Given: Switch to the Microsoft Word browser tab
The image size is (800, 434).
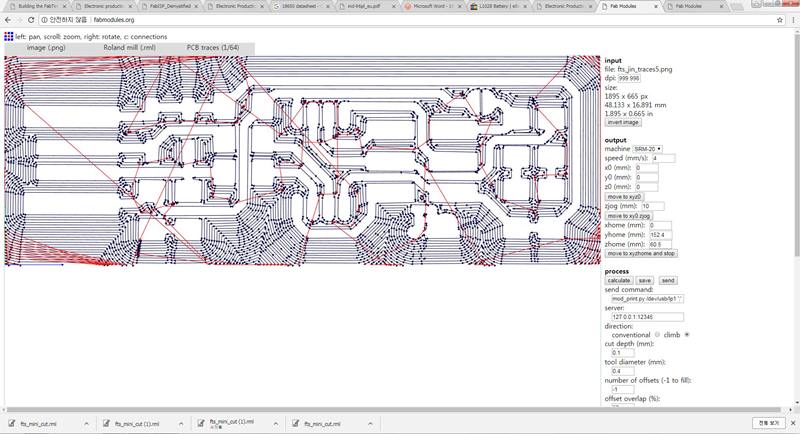Looking at the screenshot, I should coord(433,7).
